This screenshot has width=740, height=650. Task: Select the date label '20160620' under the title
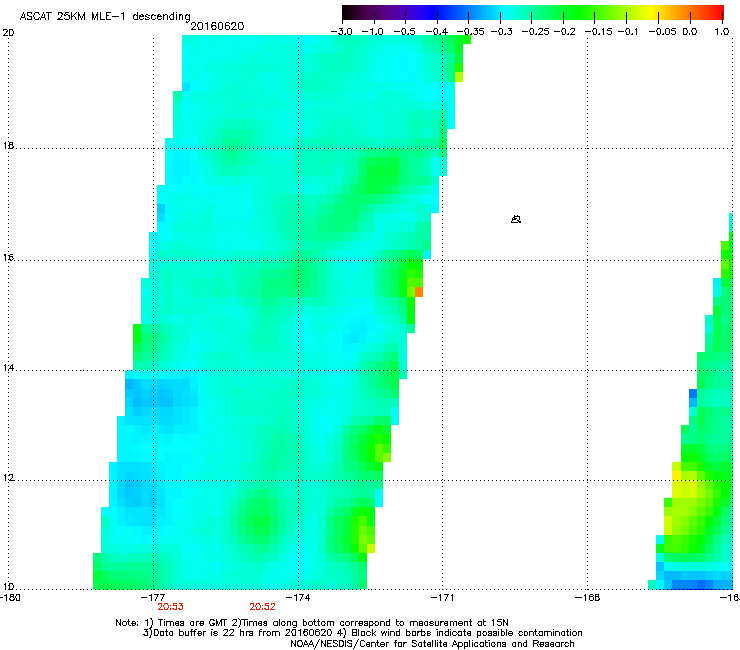point(217,26)
